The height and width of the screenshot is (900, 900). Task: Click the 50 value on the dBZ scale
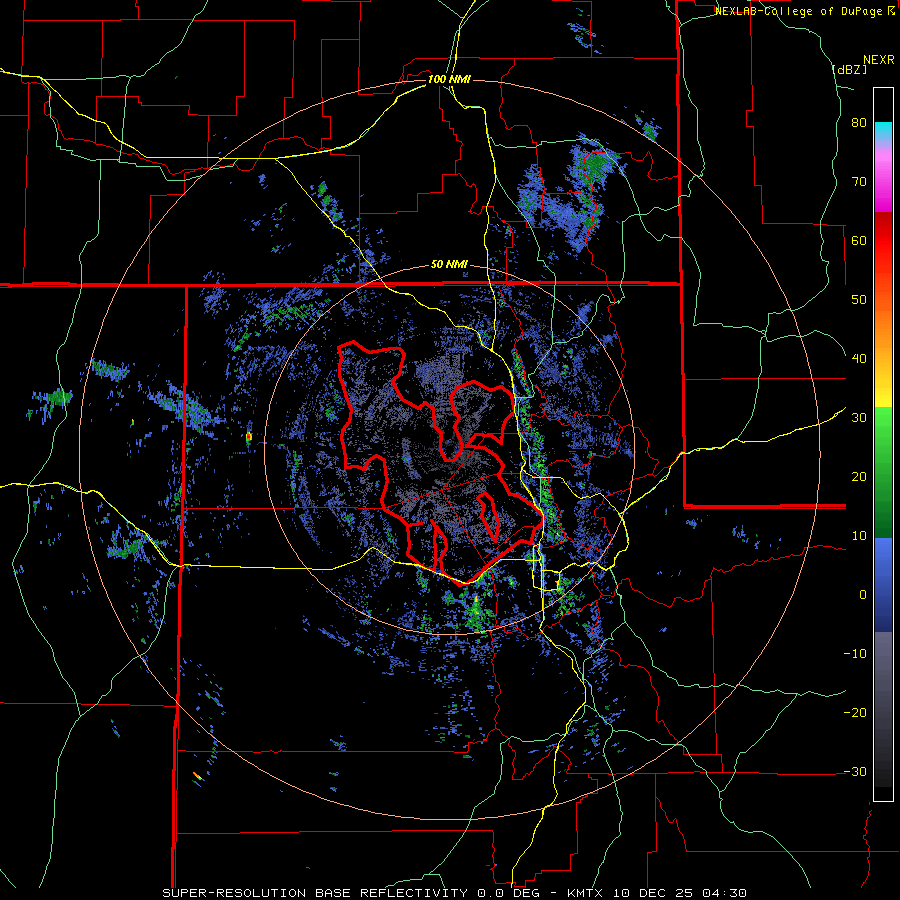click(x=859, y=300)
